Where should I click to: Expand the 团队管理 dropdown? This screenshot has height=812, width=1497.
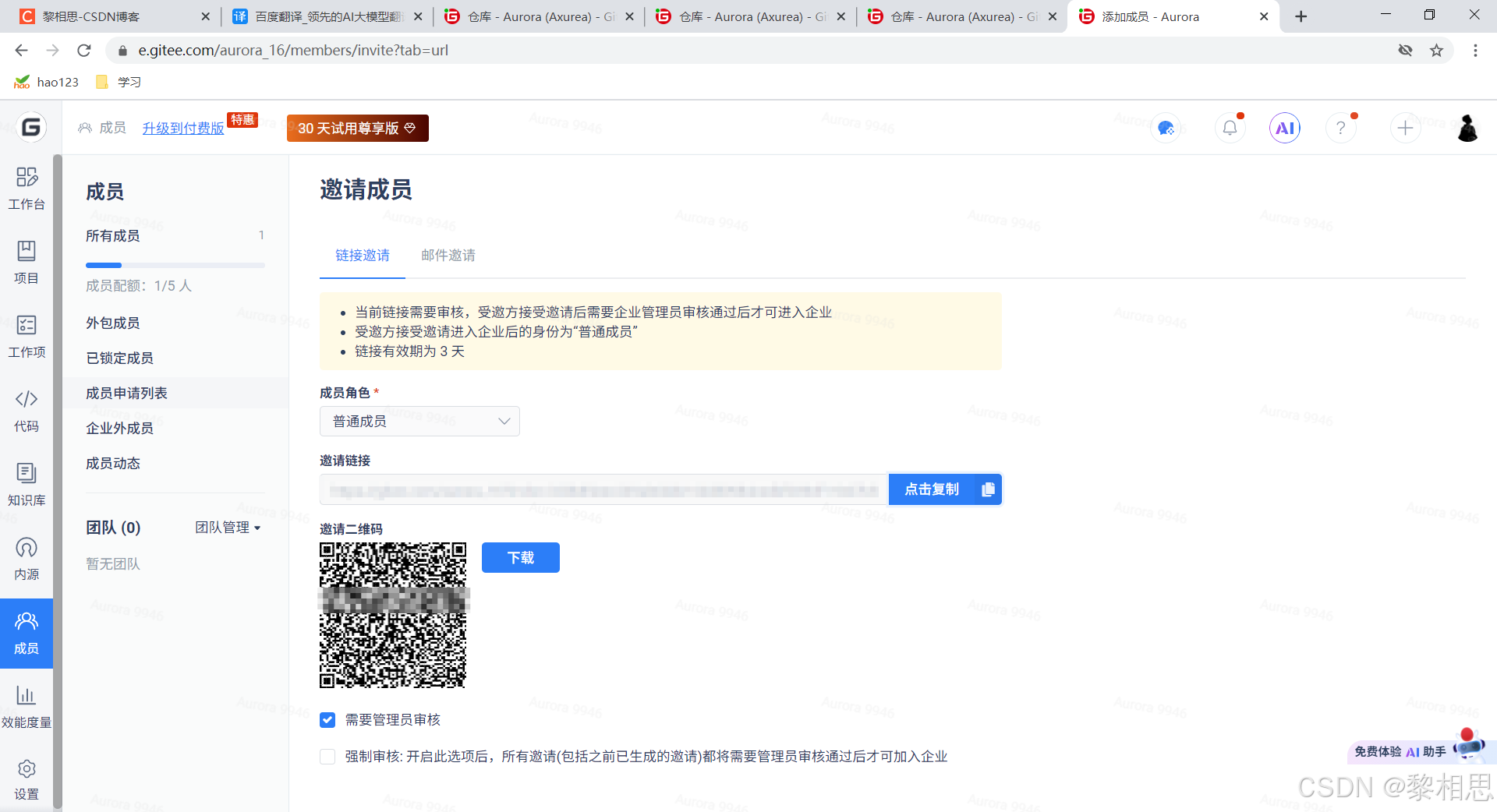pyautogui.click(x=228, y=528)
